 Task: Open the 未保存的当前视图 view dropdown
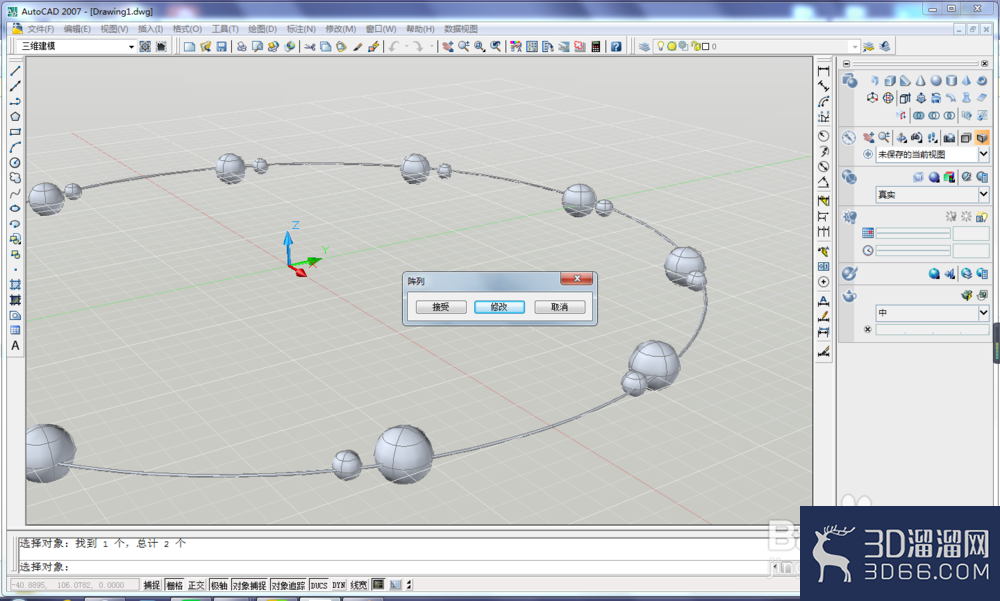(x=983, y=154)
